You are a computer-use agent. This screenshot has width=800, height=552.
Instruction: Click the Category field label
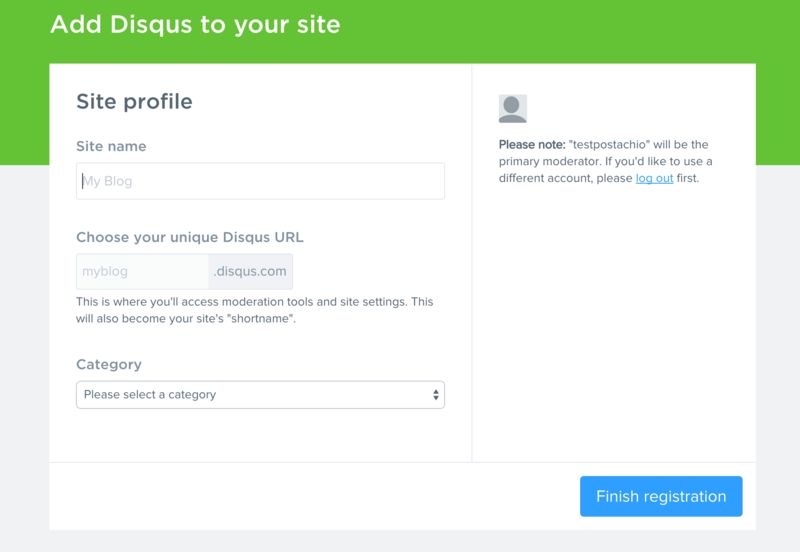point(109,364)
